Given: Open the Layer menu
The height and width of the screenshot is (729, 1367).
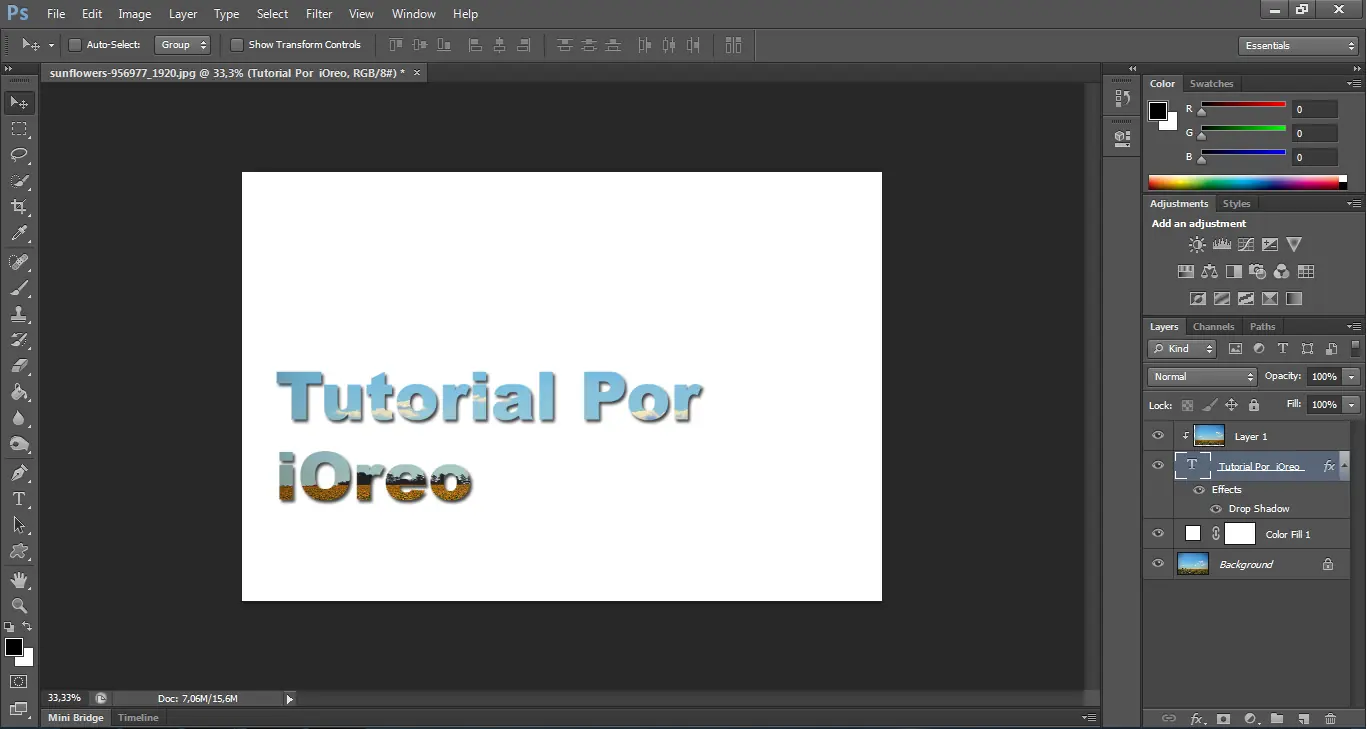Looking at the screenshot, I should pos(183,14).
